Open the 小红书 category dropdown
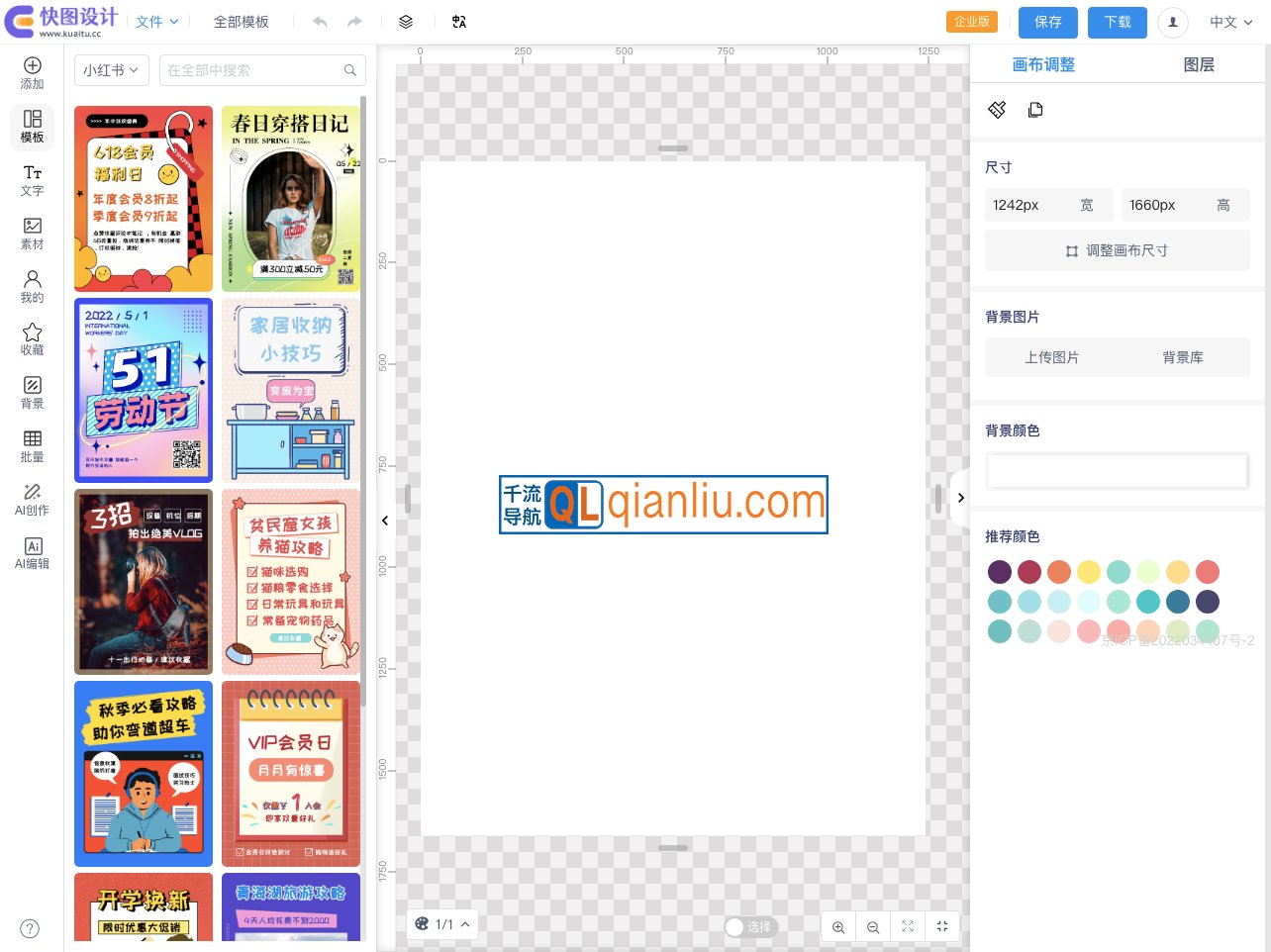 pyautogui.click(x=111, y=70)
